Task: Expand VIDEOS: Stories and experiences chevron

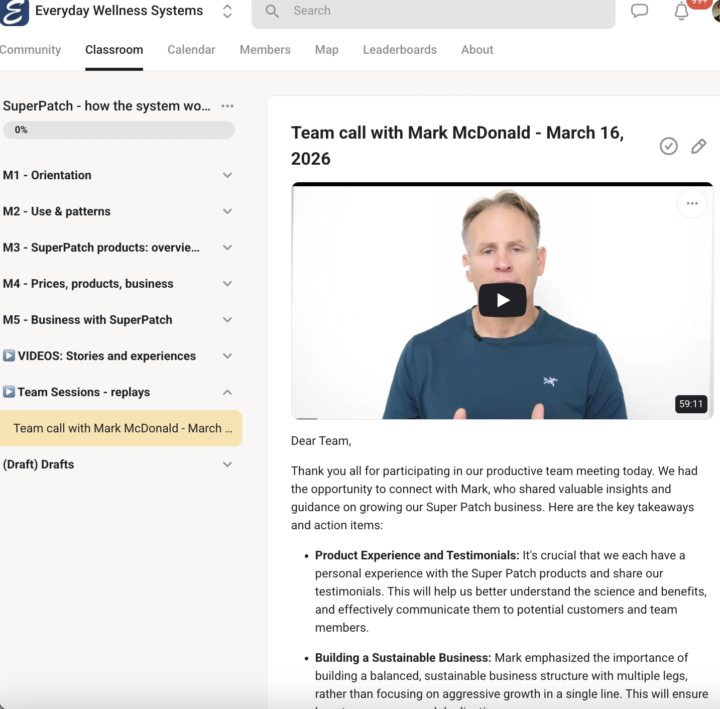Action: (x=227, y=356)
